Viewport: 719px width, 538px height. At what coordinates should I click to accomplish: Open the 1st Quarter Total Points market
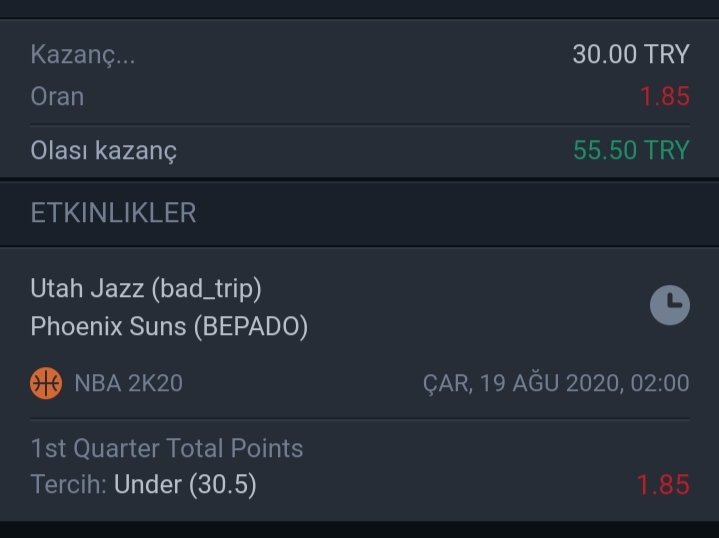pyautogui.click(x=167, y=448)
